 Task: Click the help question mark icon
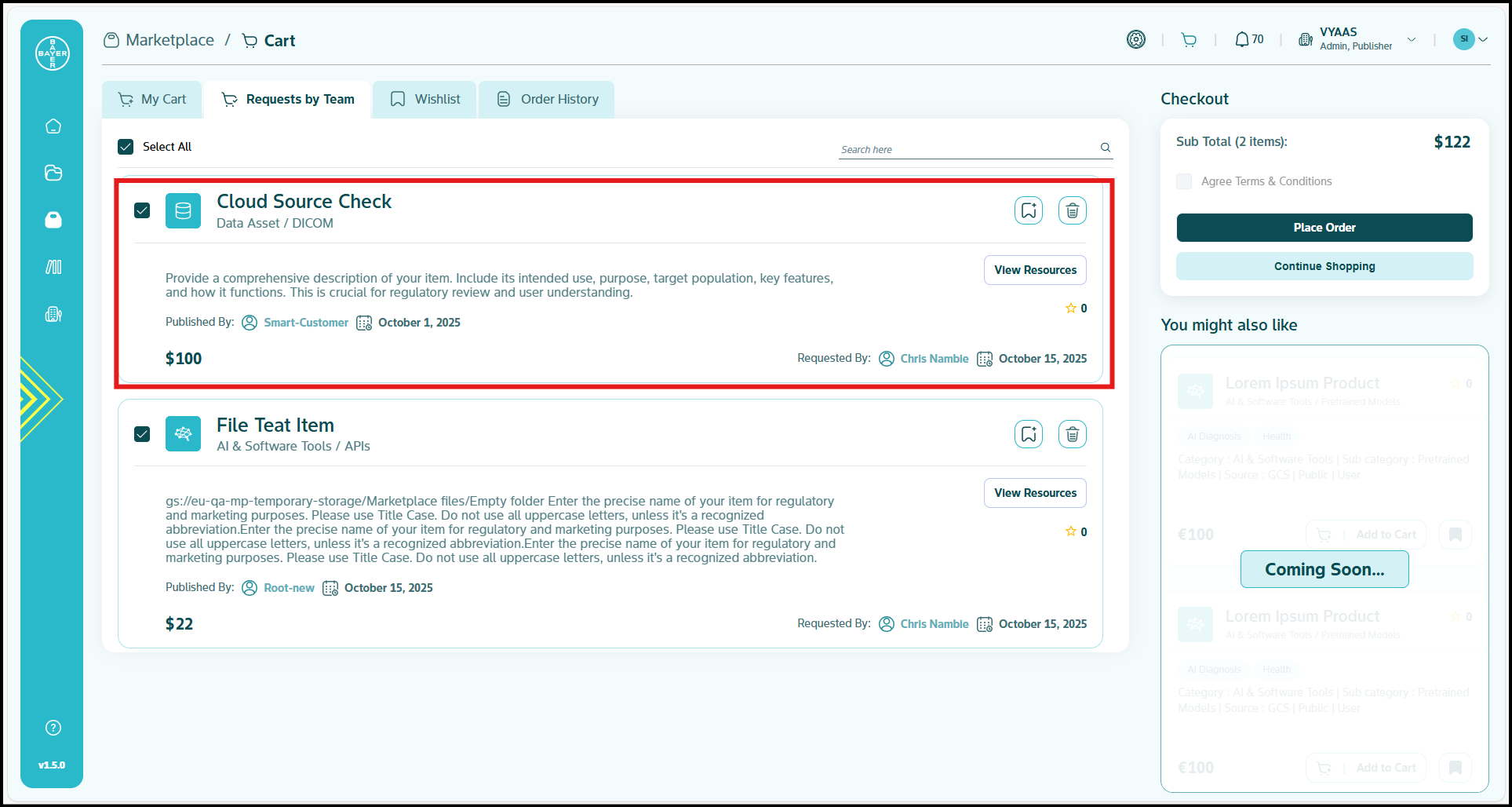53,728
